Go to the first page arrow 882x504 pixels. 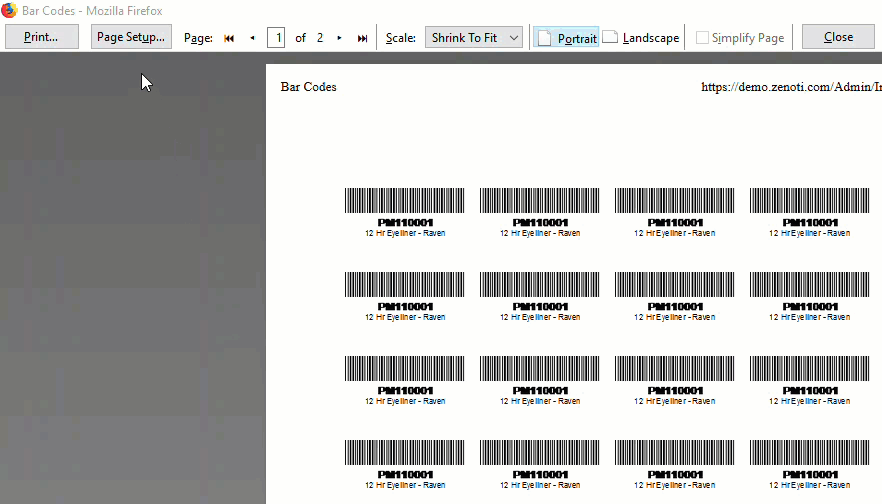[x=228, y=38]
